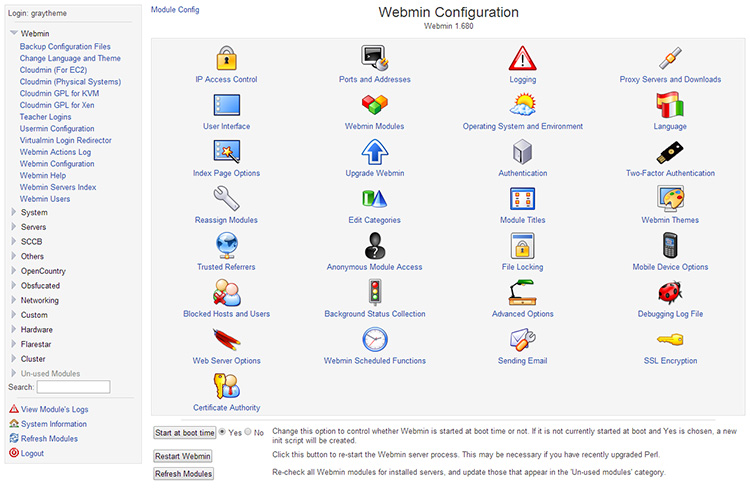
Task: Open Backup Configuration Files in sidebar
Action: pos(65,46)
